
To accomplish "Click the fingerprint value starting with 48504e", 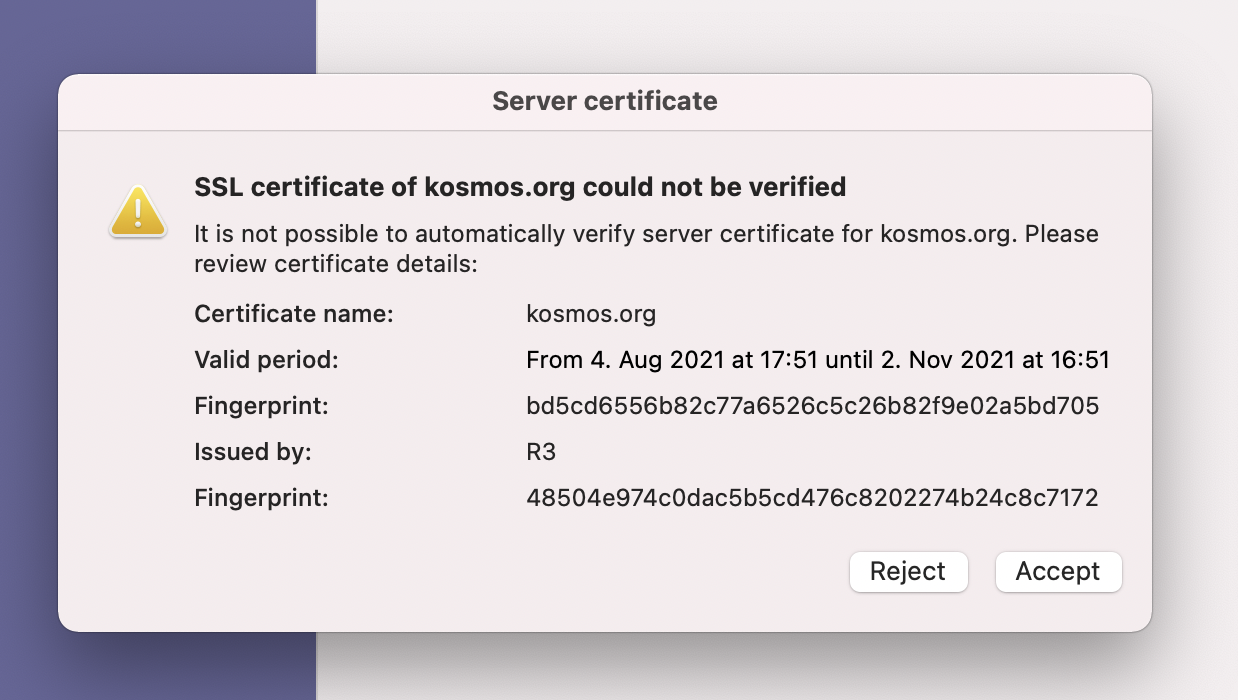I will (812, 497).
